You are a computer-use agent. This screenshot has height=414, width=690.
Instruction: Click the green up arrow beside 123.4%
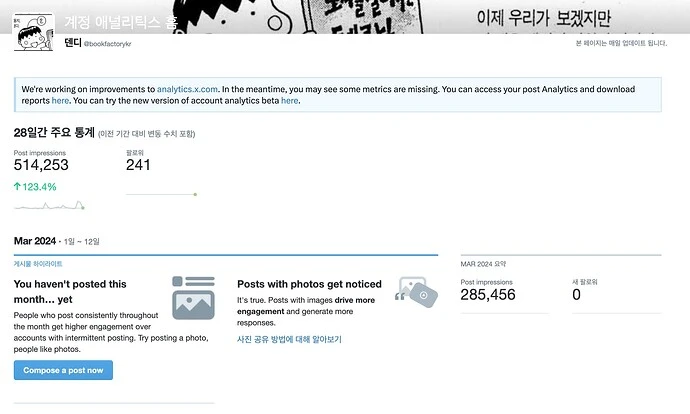(17, 187)
